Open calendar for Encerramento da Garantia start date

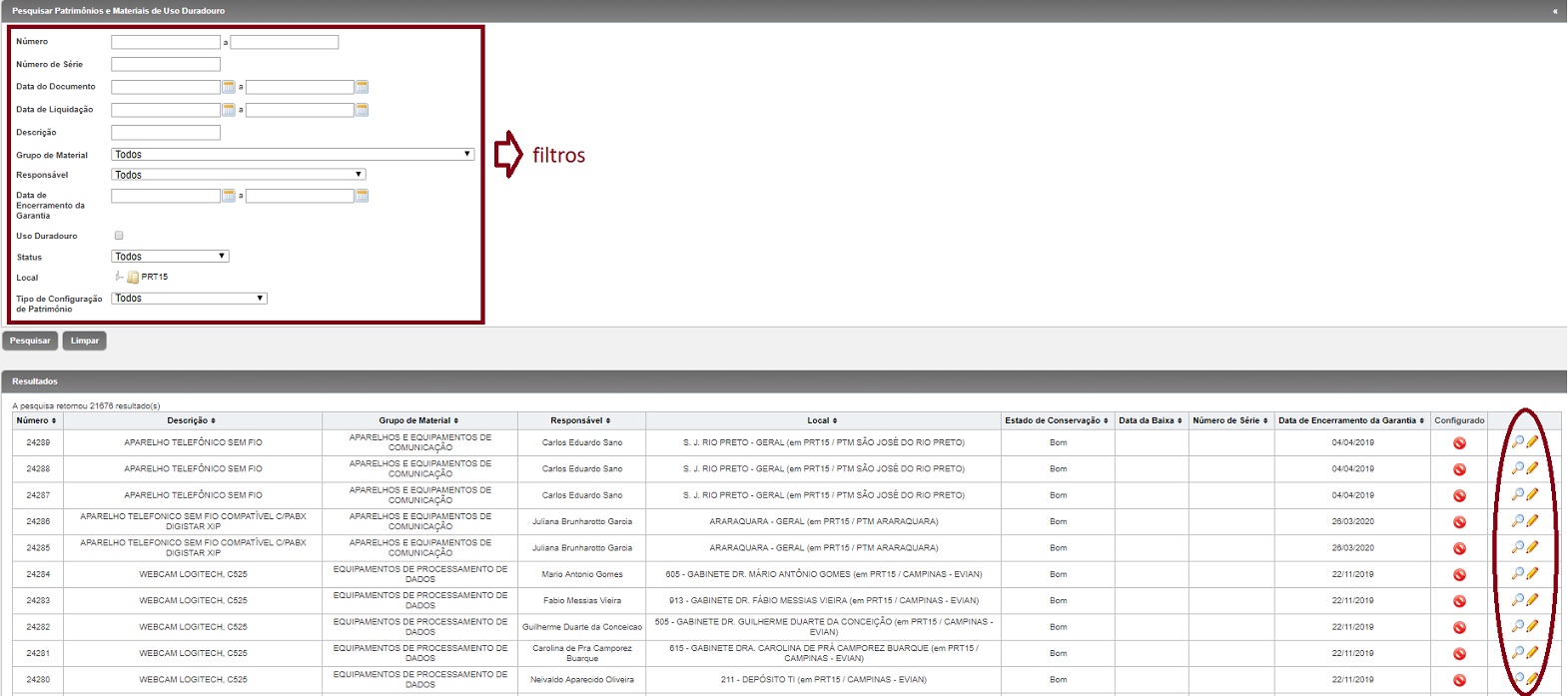[x=228, y=196]
